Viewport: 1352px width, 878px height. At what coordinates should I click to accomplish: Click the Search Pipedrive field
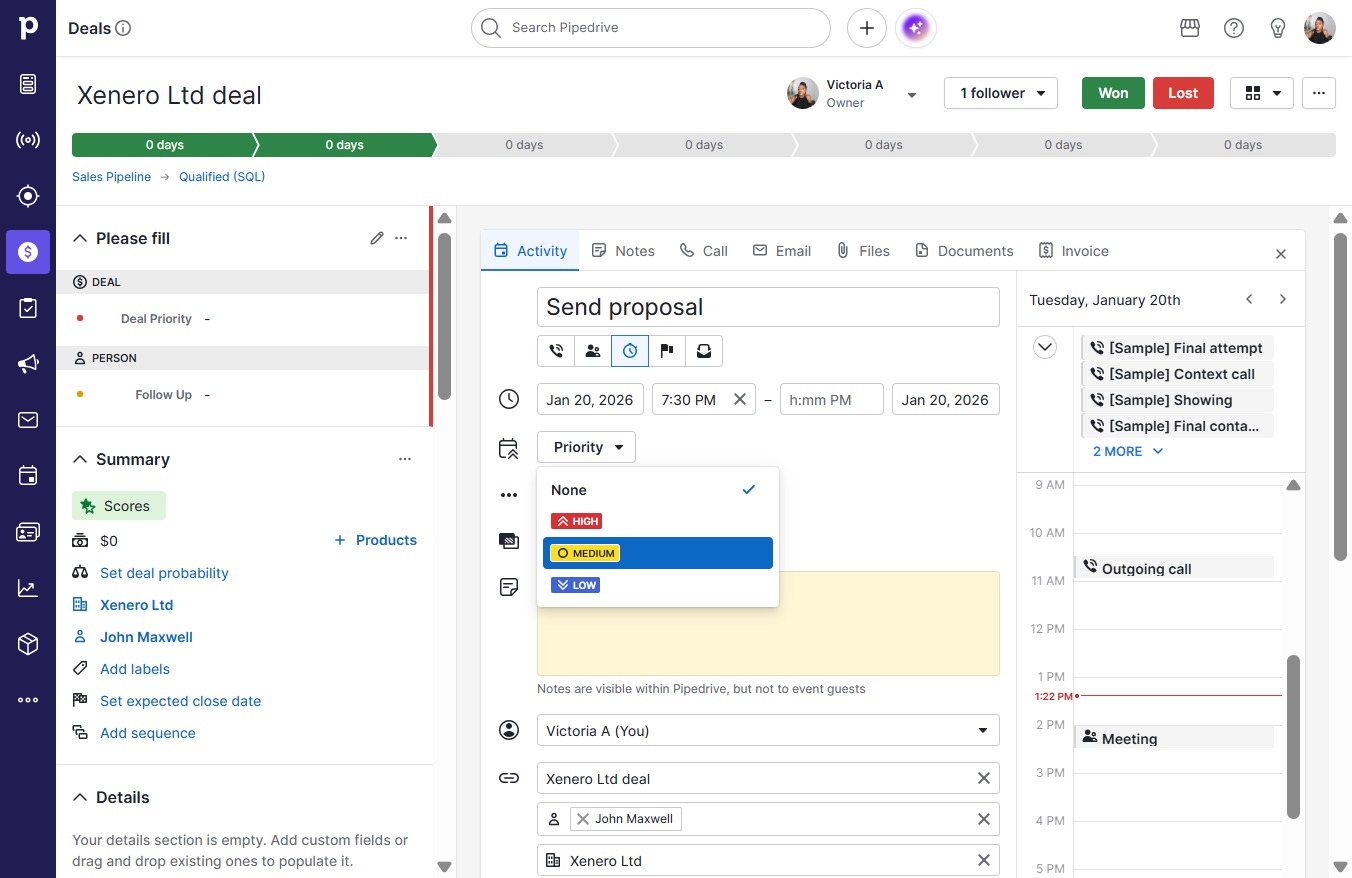pyautogui.click(x=651, y=28)
